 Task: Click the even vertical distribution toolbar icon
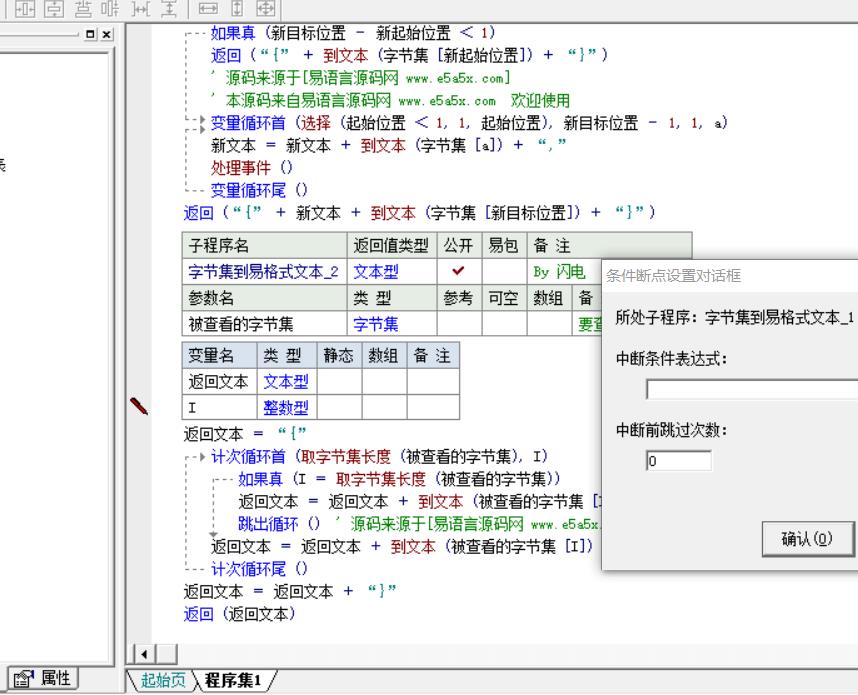tap(83, 8)
